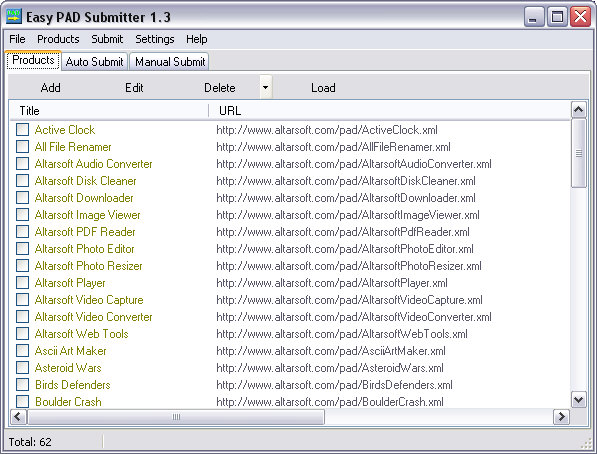The width and height of the screenshot is (597, 454).
Task: Select the Ascii Art Maker title
Action: coord(70,351)
